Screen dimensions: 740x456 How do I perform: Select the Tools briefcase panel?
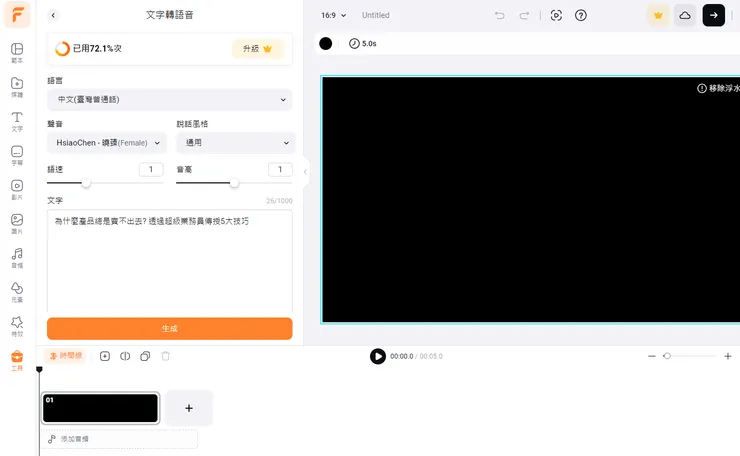(17, 360)
